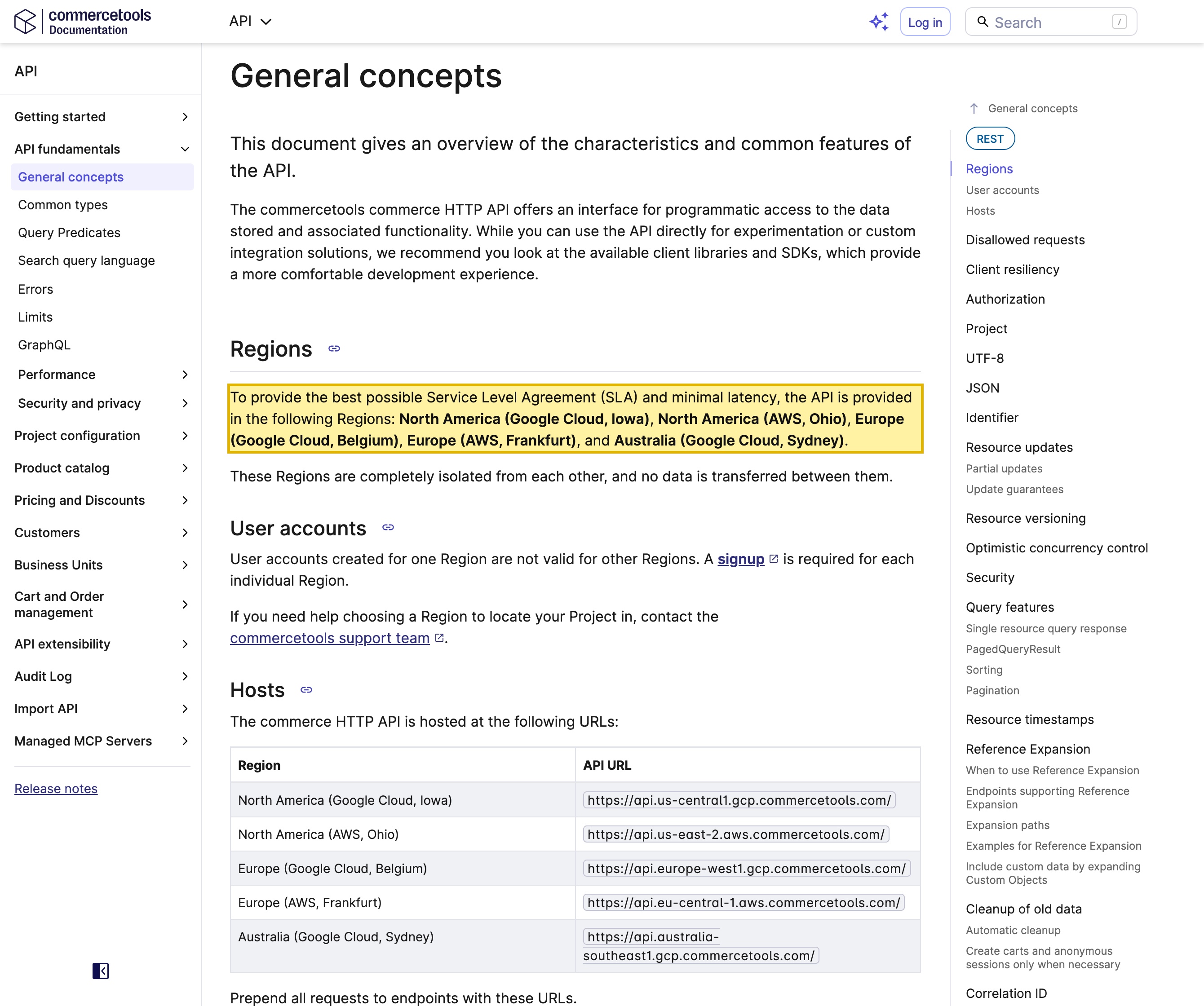Copy anchor link for User accounts heading
The image size is (1204, 1006).
coord(388,527)
